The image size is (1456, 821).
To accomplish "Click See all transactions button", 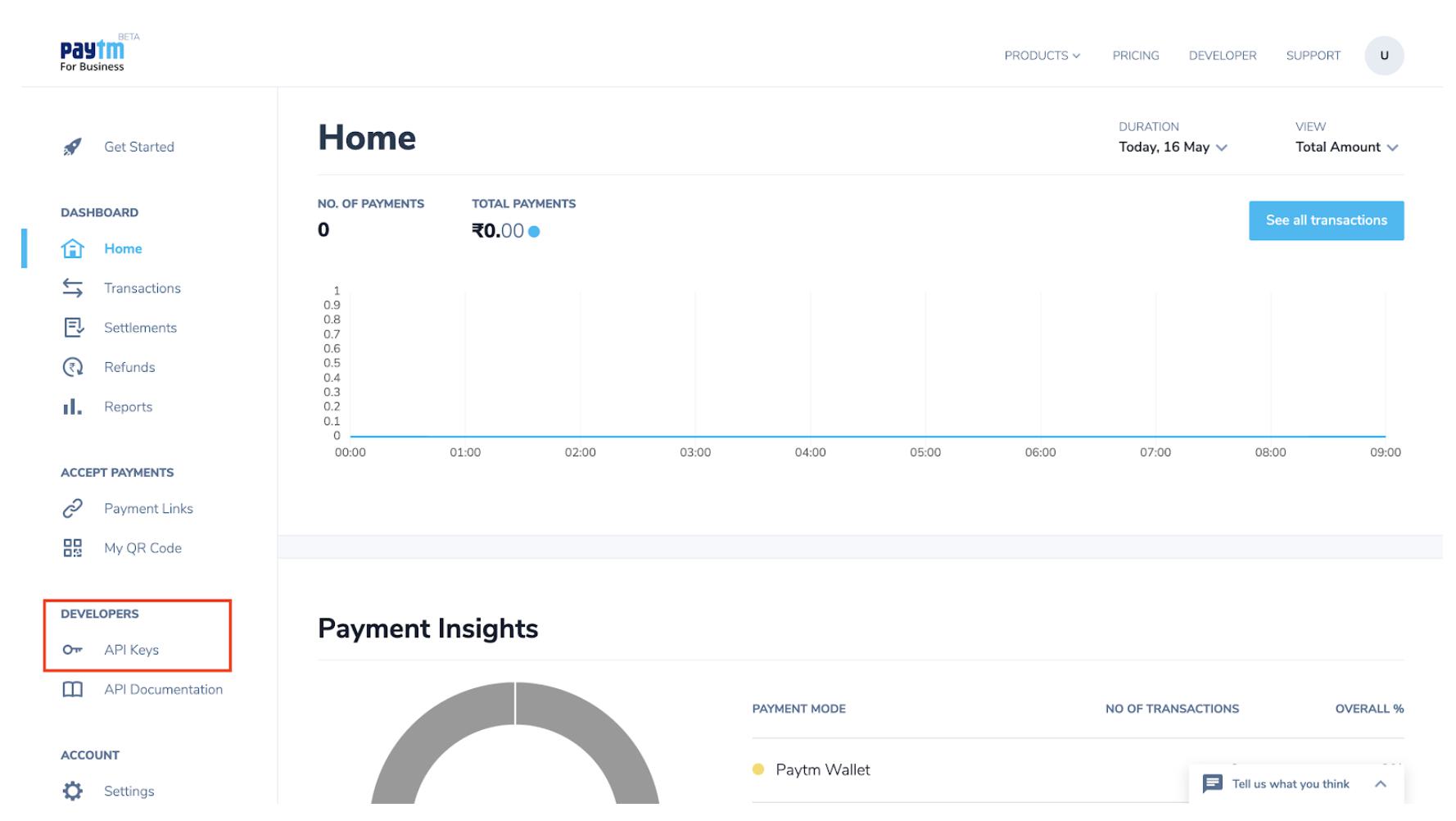I will pyautogui.click(x=1326, y=220).
